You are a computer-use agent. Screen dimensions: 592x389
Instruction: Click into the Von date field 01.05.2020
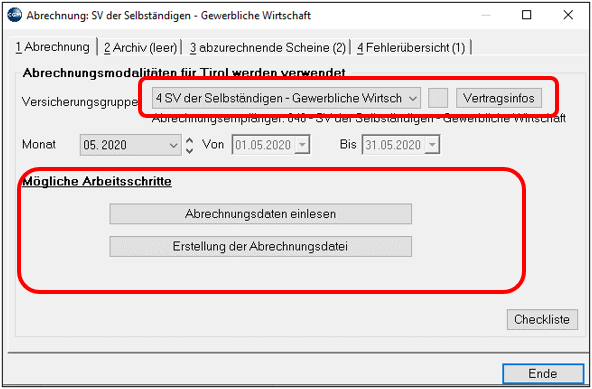pos(264,145)
